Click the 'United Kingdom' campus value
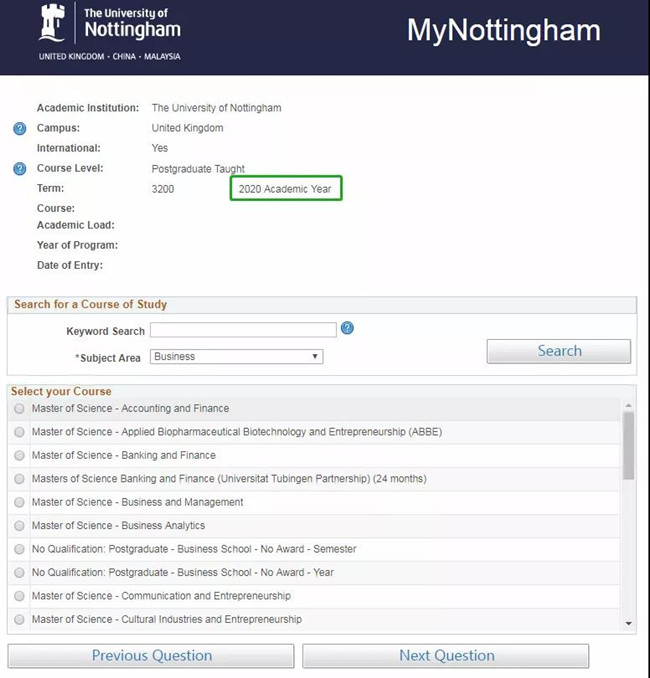 click(187, 128)
